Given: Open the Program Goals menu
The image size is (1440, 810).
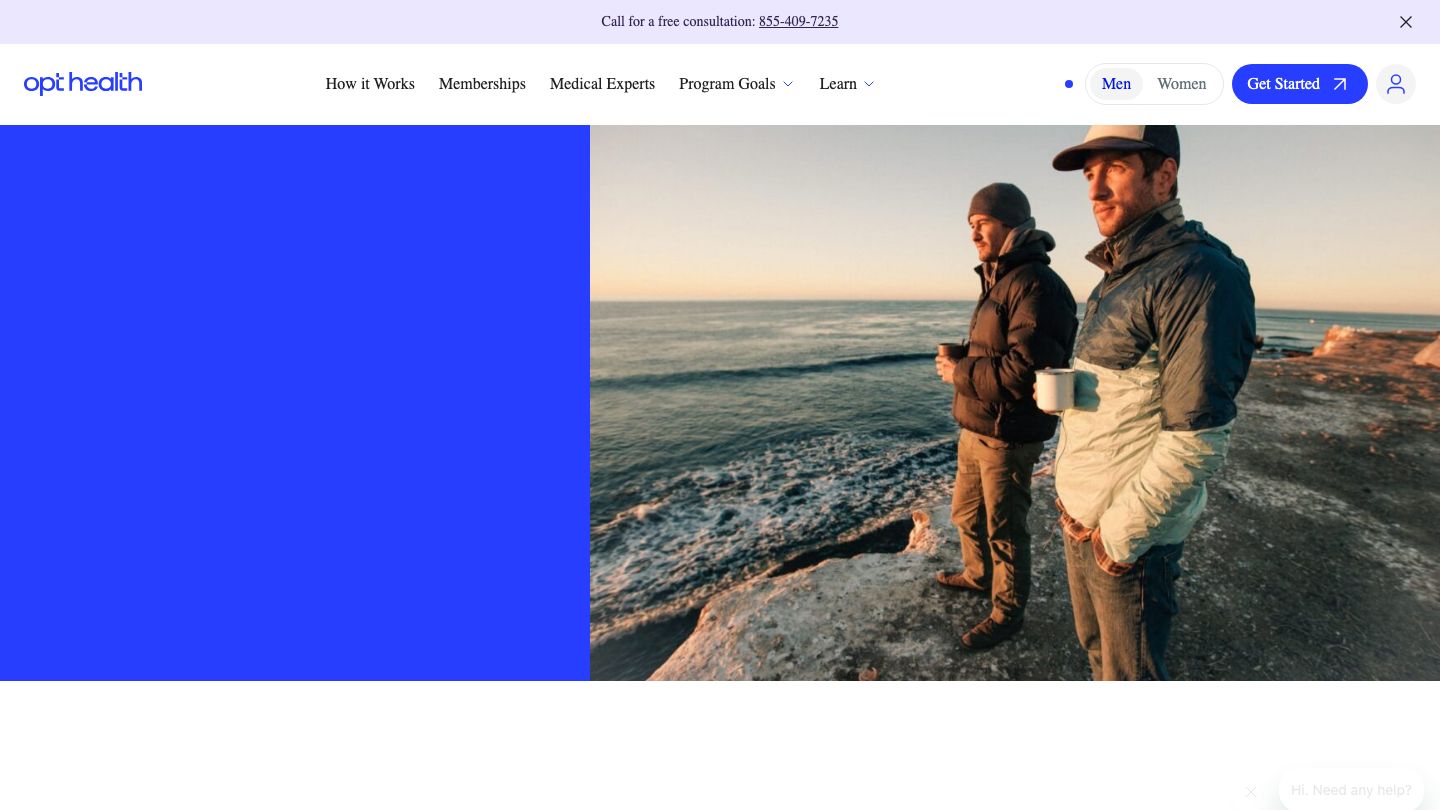Looking at the screenshot, I should [727, 84].
